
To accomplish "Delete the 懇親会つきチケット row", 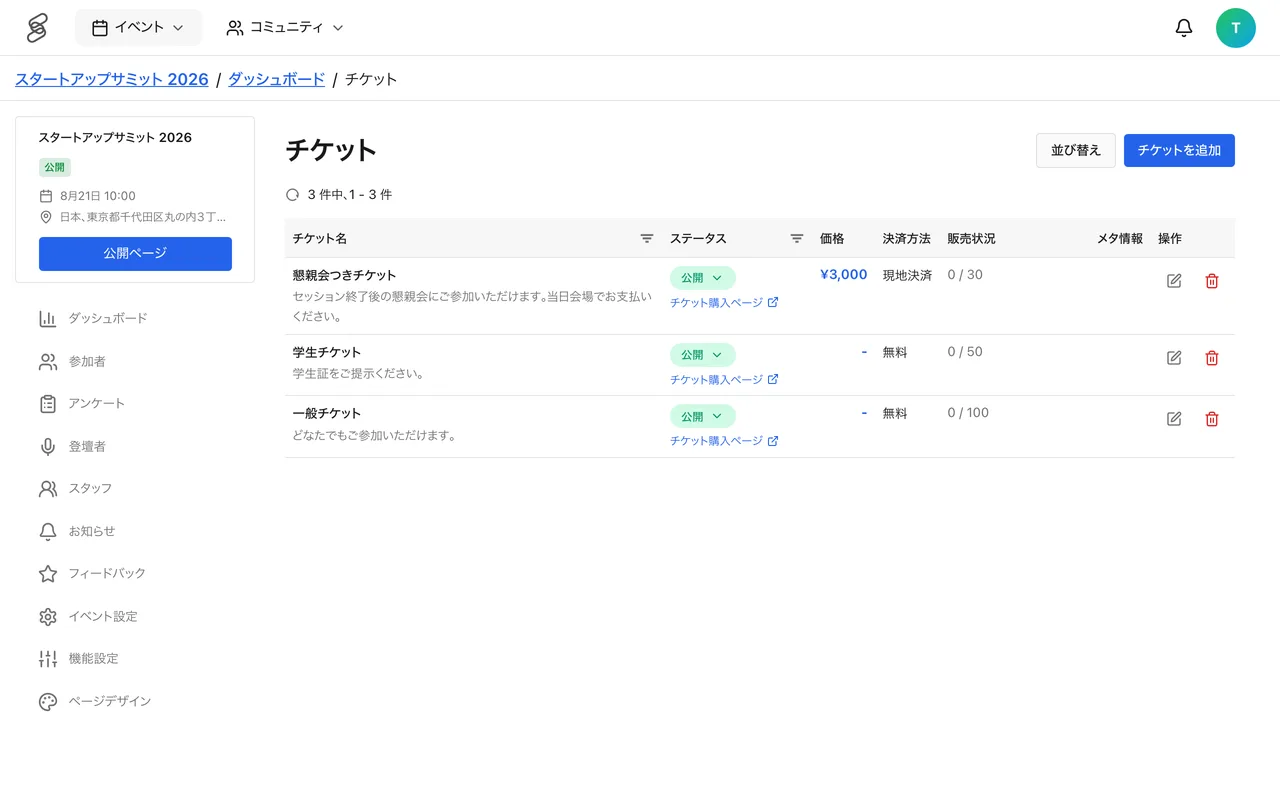I will click(1212, 281).
